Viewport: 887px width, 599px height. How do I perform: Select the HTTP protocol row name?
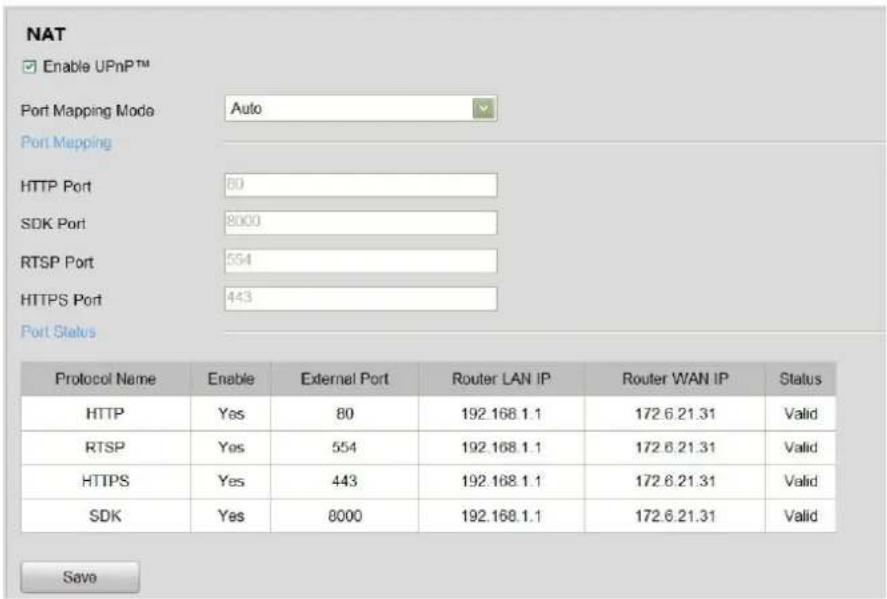(x=105, y=413)
